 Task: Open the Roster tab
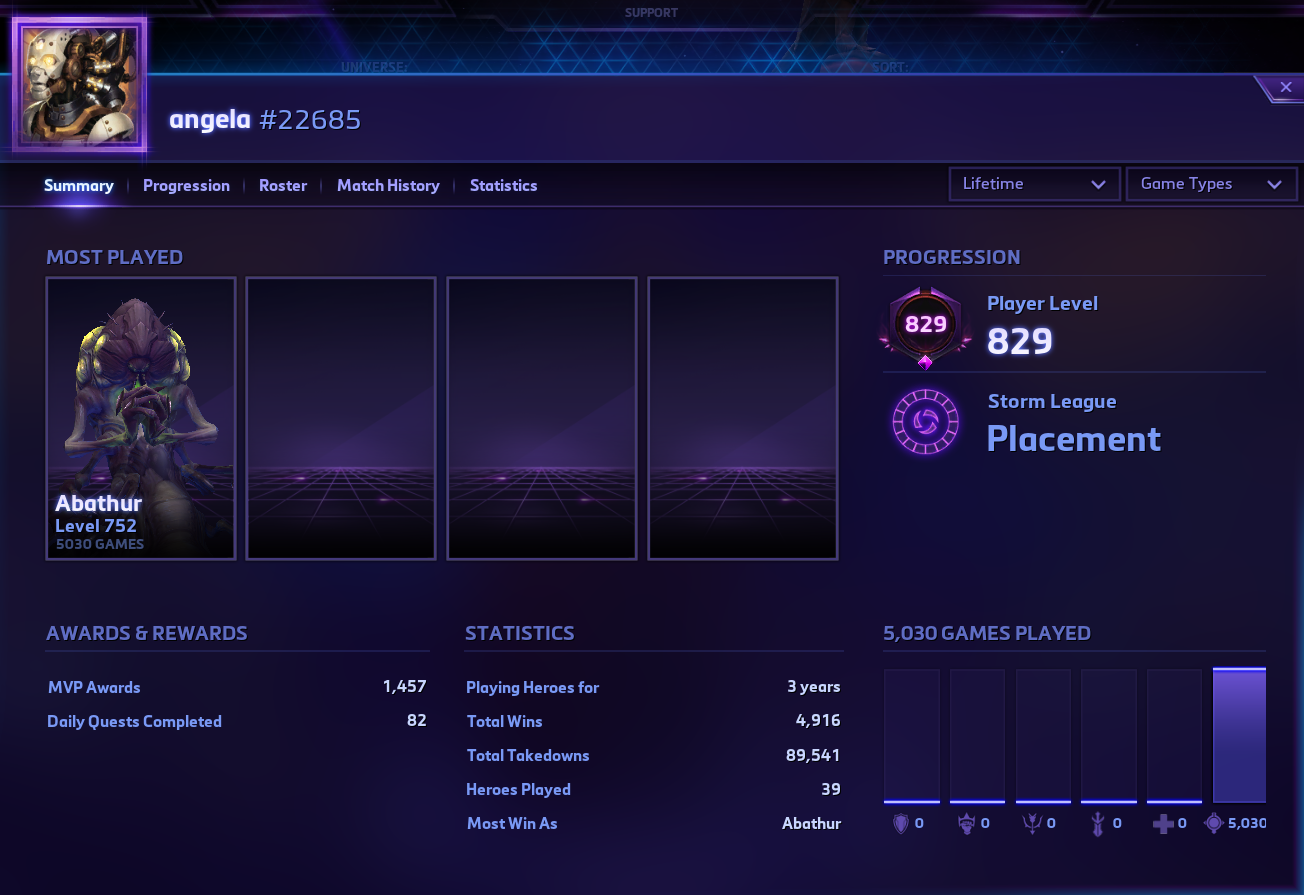pos(283,185)
